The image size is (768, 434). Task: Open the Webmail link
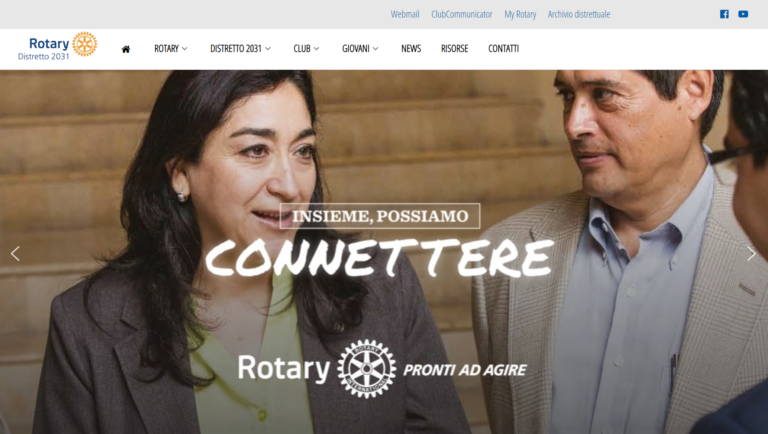[x=405, y=14]
